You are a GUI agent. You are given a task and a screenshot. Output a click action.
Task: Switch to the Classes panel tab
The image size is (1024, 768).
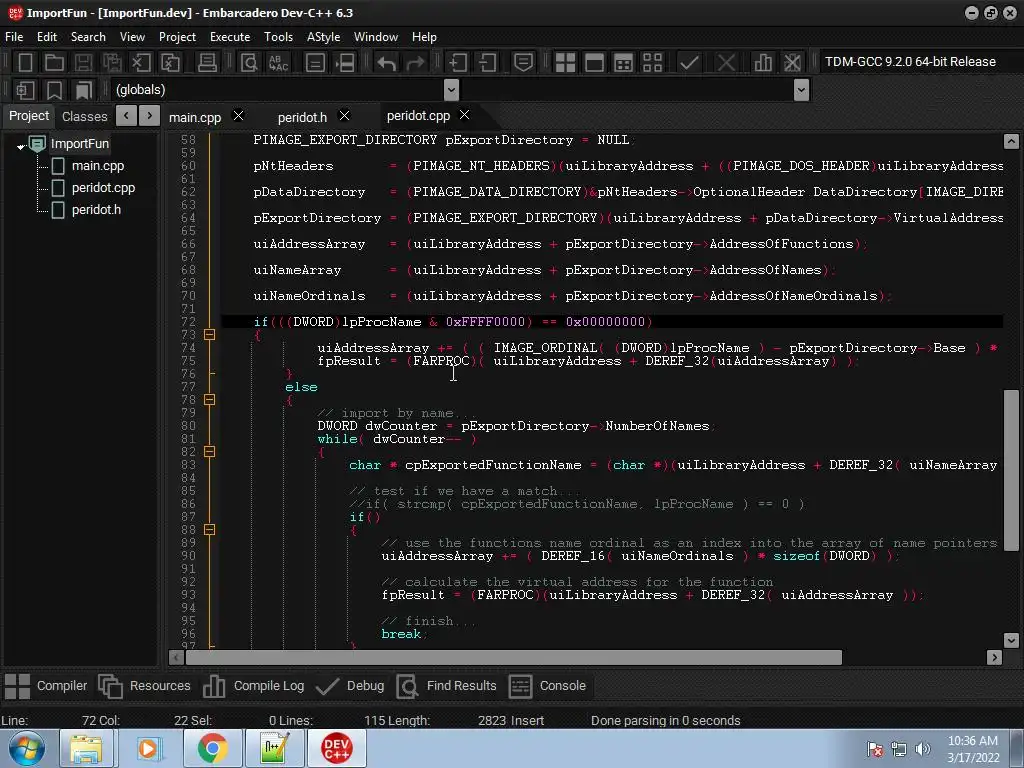click(x=84, y=116)
